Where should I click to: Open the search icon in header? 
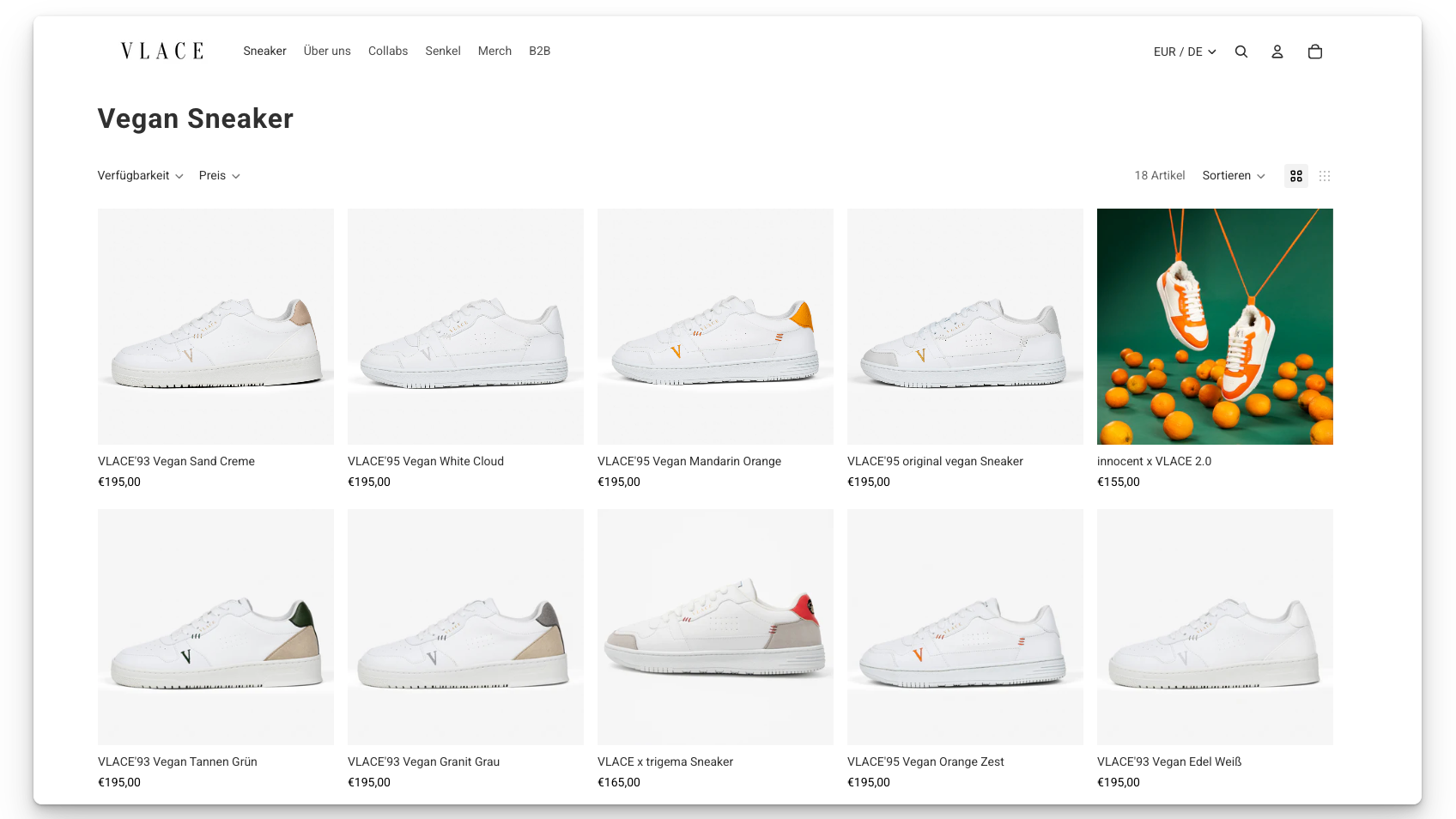1241,52
